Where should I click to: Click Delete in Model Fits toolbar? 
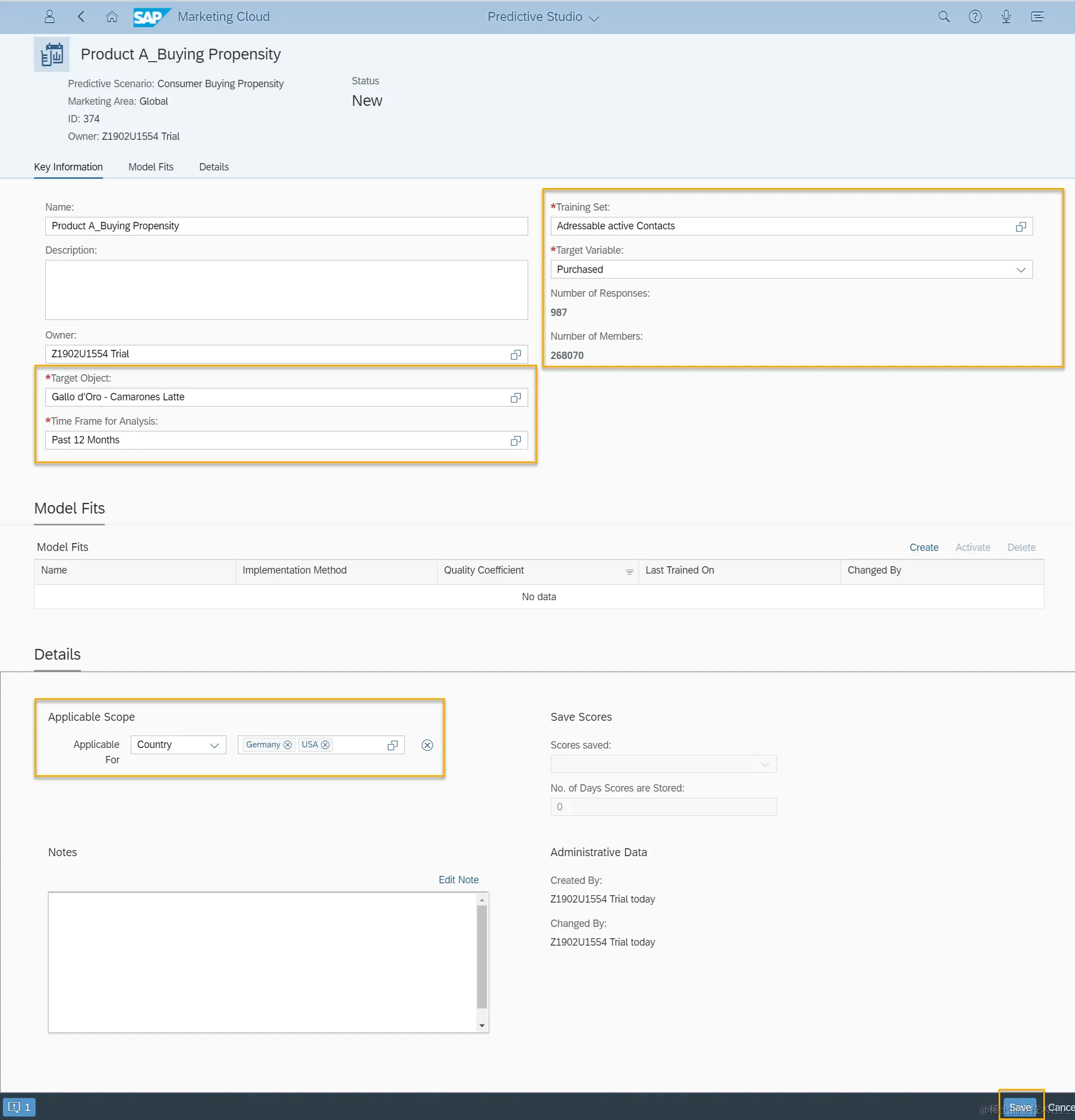coord(1021,548)
